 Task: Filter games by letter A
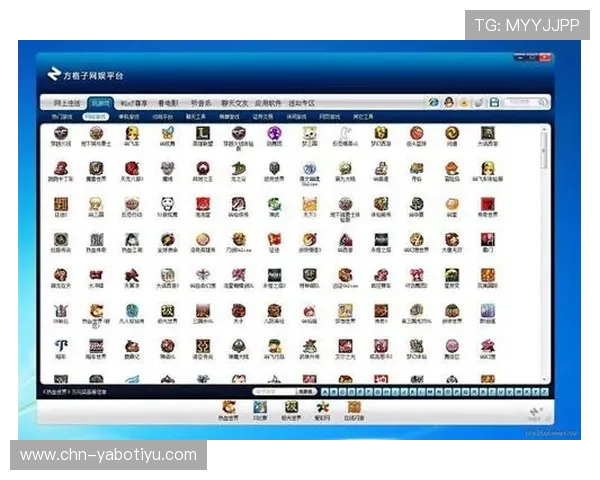pos(325,391)
